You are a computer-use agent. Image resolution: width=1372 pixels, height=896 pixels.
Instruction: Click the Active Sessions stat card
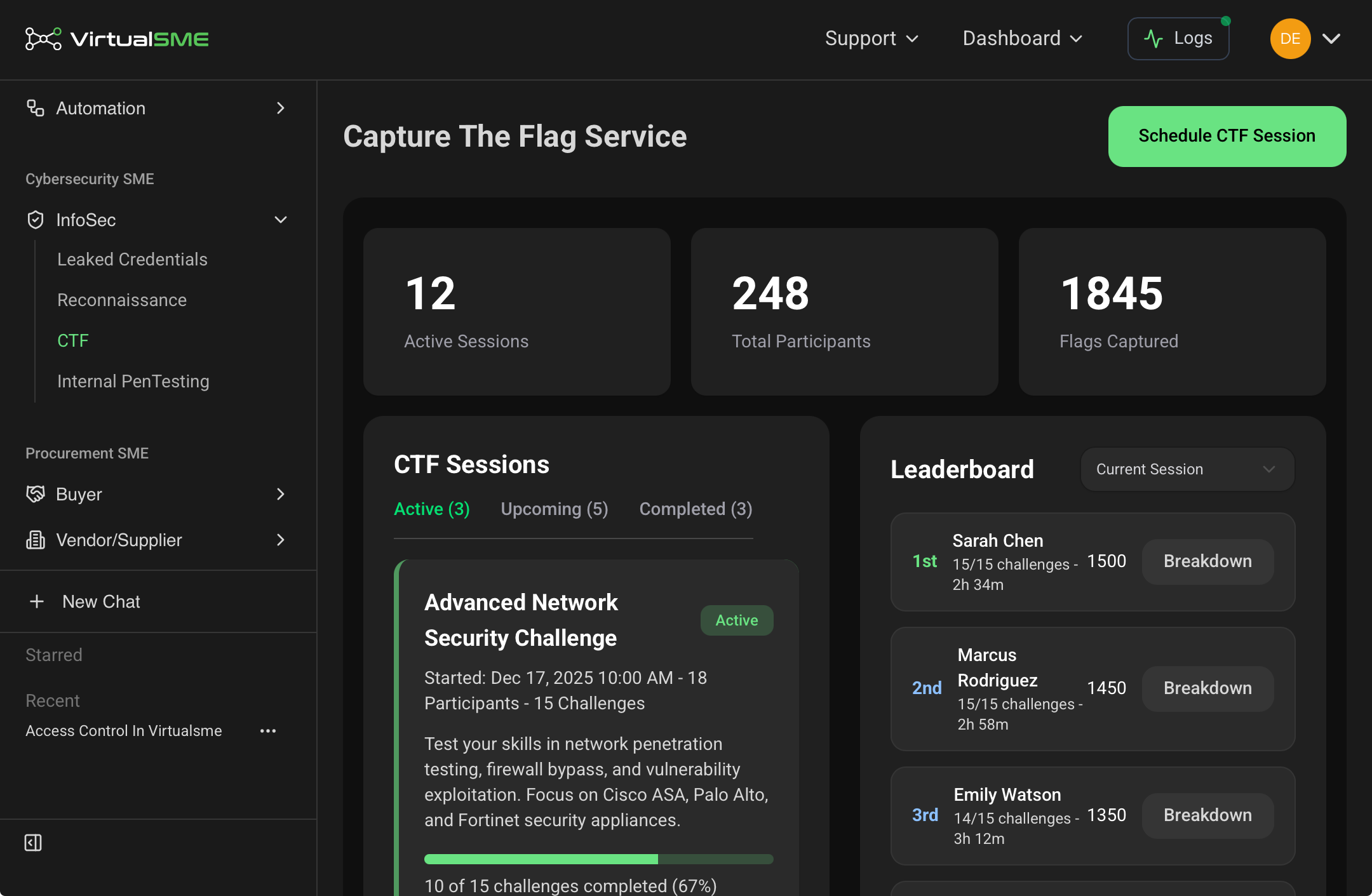coord(517,312)
